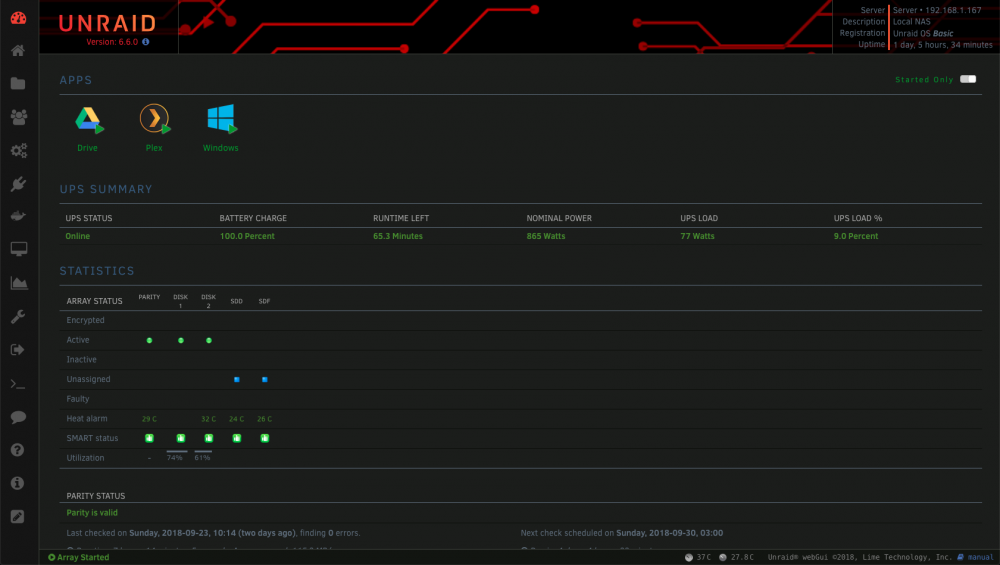Click Parity heat reading 29 C

click(149, 419)
